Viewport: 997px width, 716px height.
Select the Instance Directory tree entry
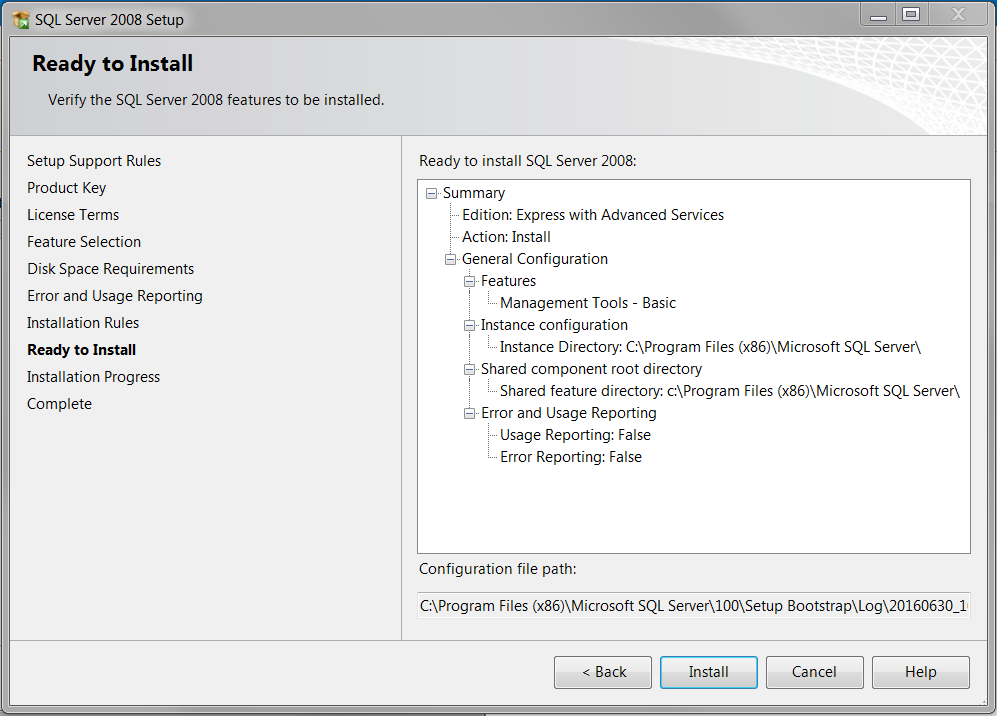pos(709,347)
